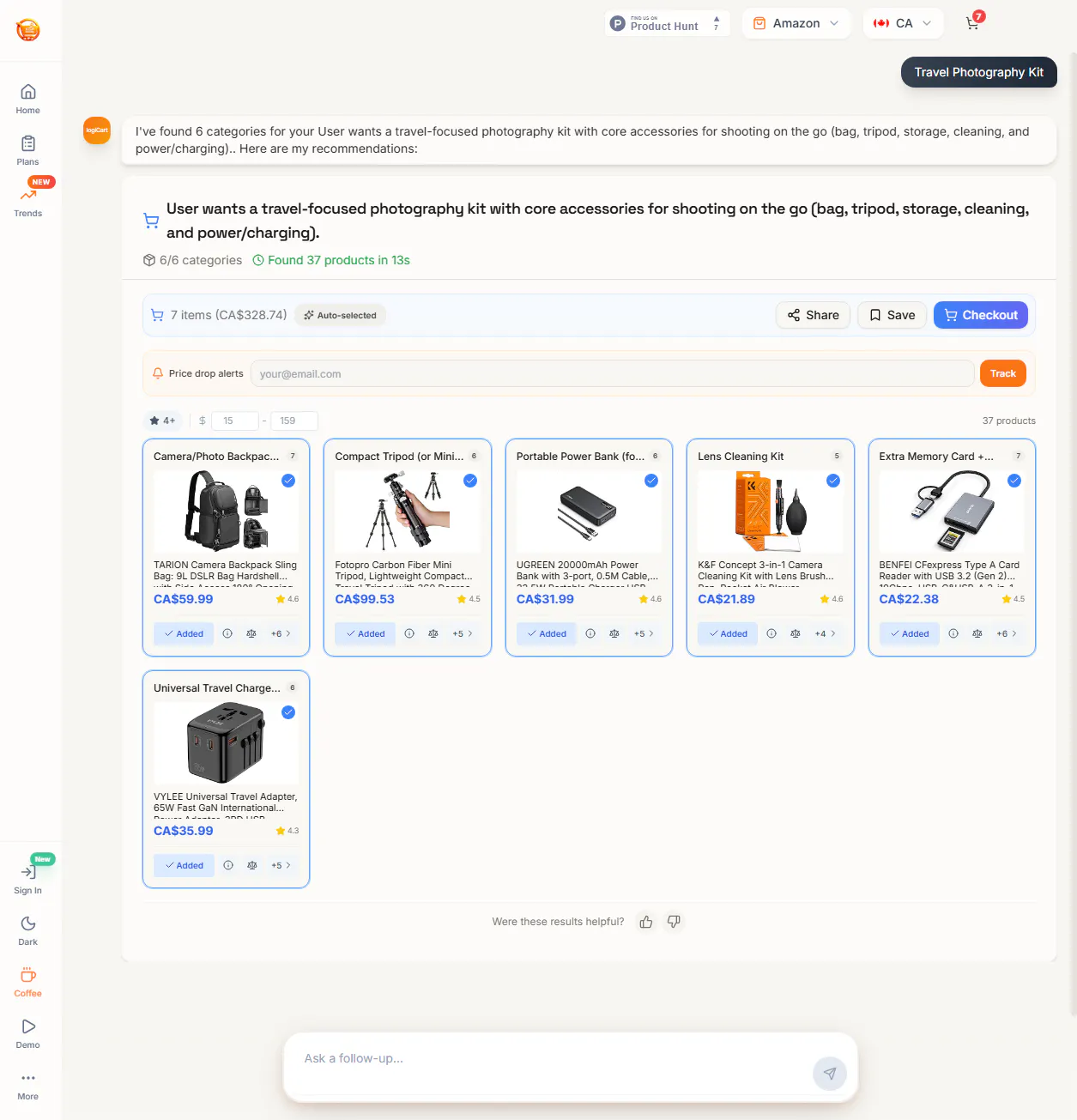Deselect the K&F Cleaning Kit checkmark
1077x1120 pixels.
click(833, 481)
